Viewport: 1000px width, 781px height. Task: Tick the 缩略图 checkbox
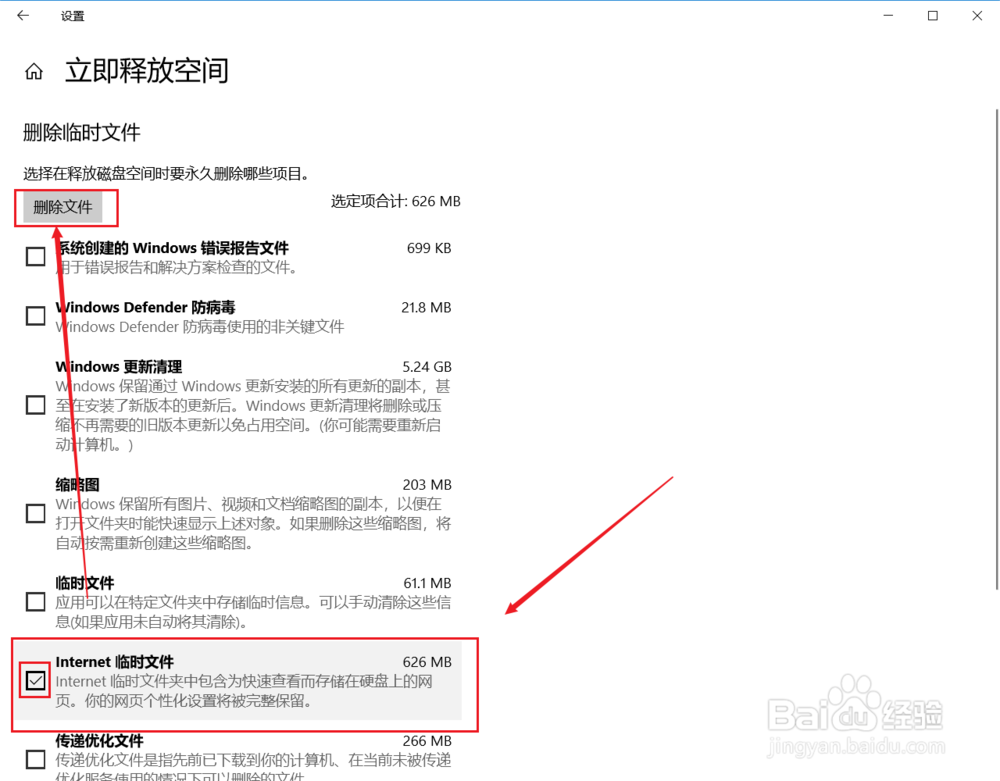click(x=36, y=513)
